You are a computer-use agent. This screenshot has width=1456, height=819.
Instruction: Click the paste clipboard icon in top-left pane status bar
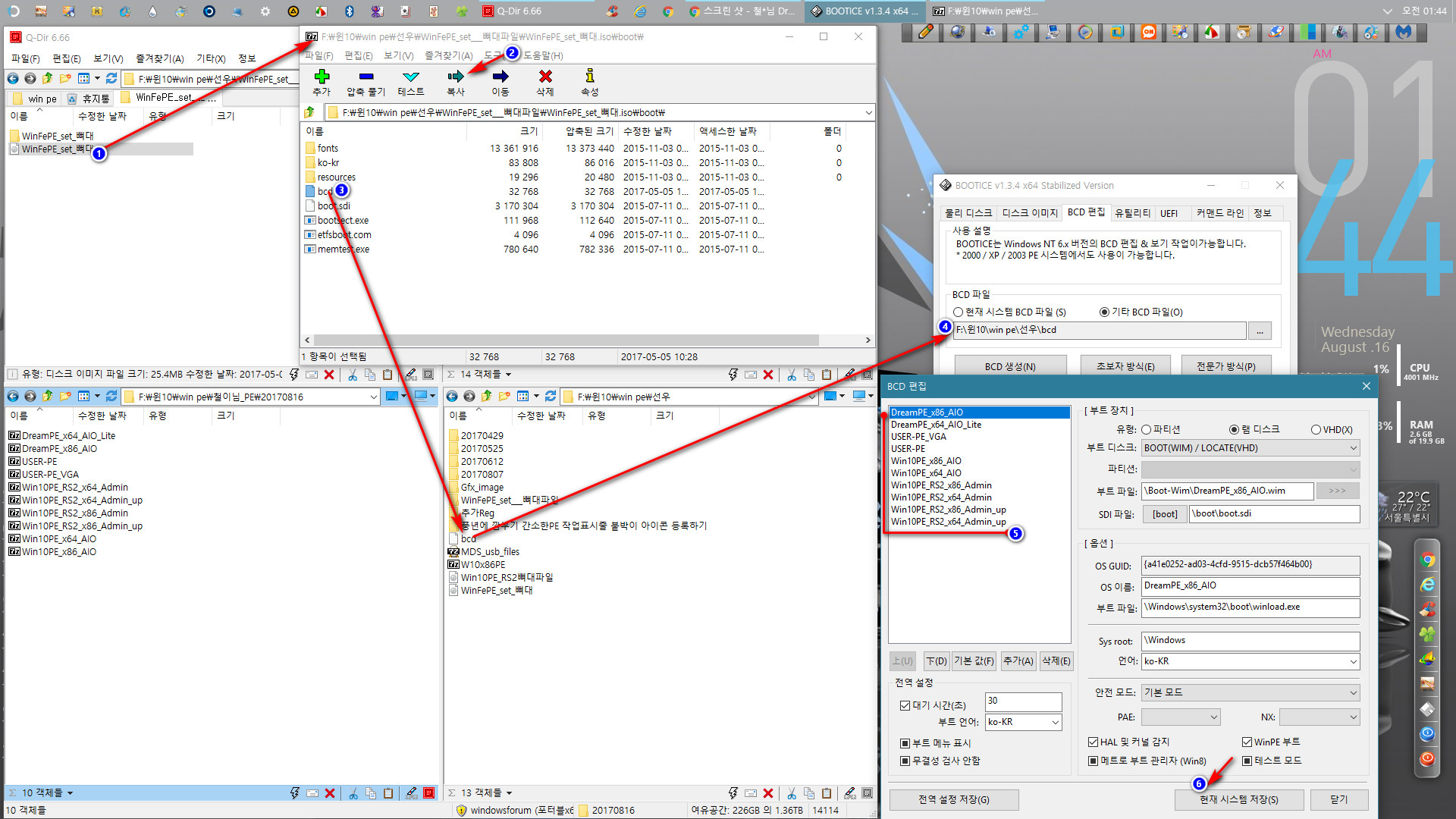[388, 375]
